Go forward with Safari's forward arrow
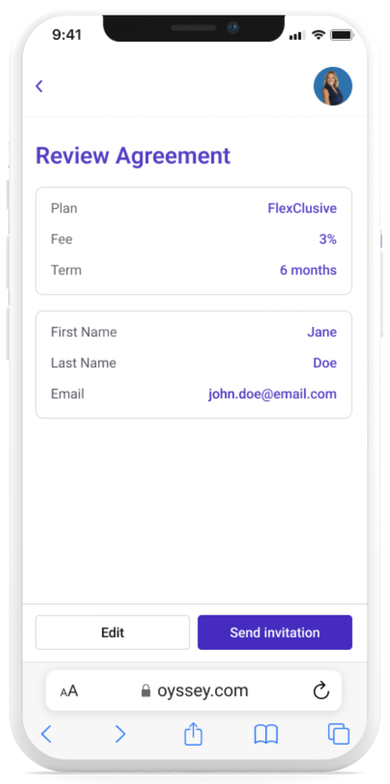390x784 pixels. pyautogui.click(x=120, y=734)
